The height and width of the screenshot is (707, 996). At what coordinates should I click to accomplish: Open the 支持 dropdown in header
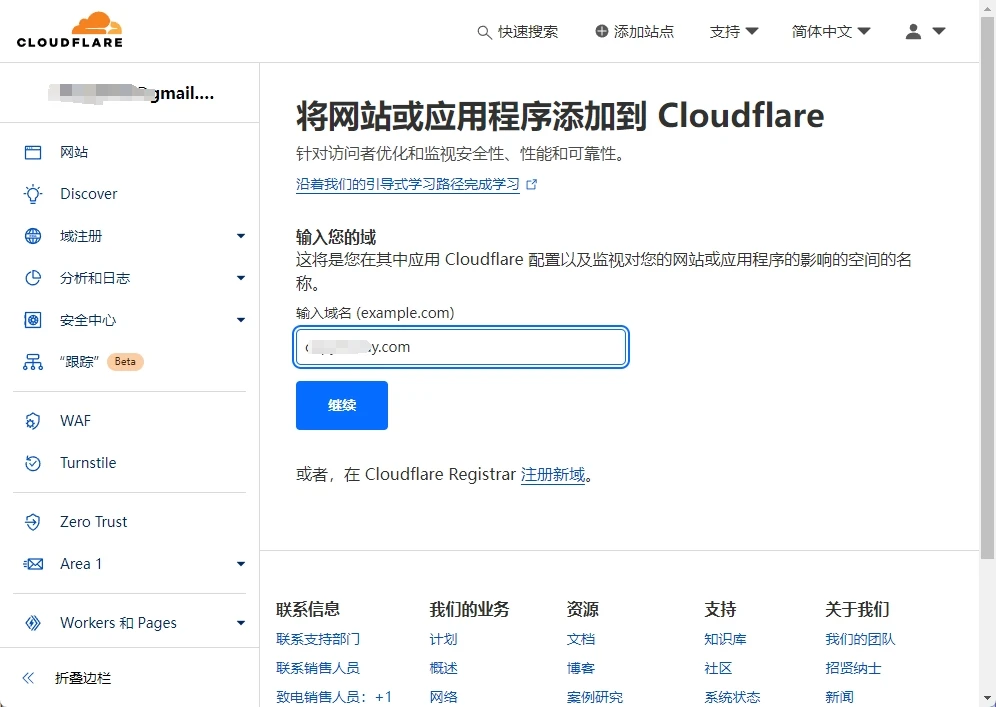[x=734, y=31]
